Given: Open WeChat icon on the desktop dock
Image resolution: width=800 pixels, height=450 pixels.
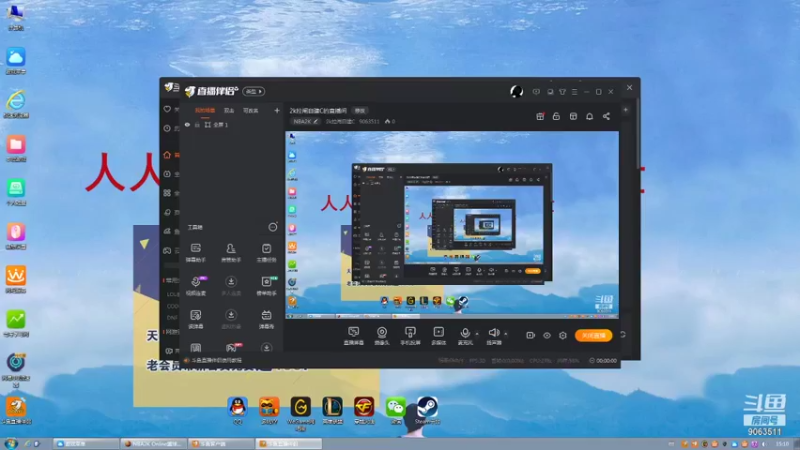Looking at the screenshot, I should click(x=395, y=410).
